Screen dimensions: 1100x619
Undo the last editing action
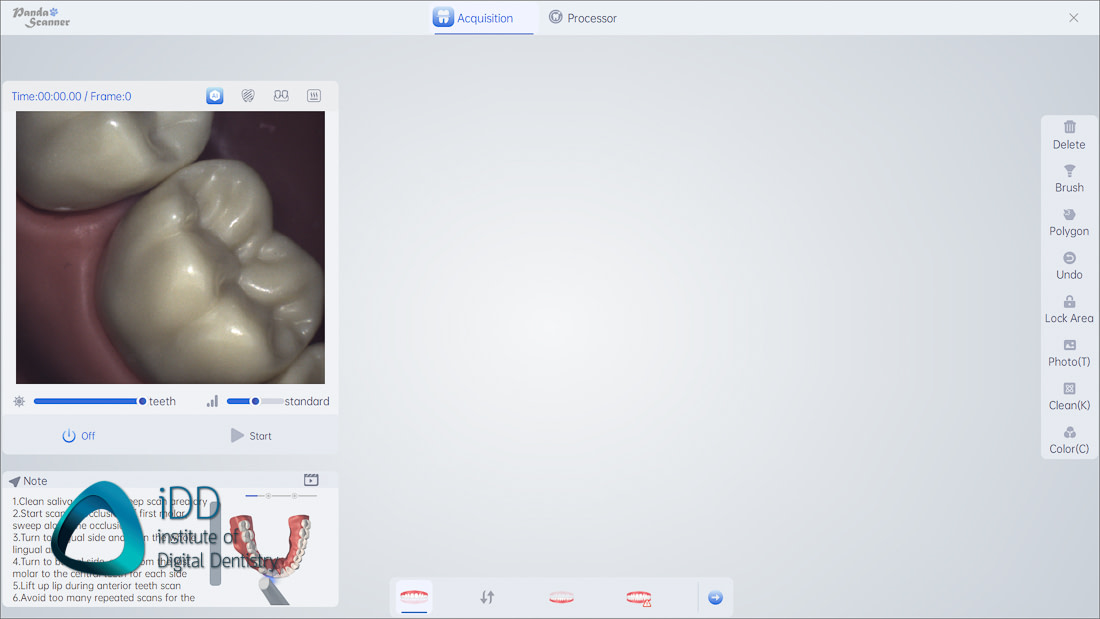coord(1068,265)
